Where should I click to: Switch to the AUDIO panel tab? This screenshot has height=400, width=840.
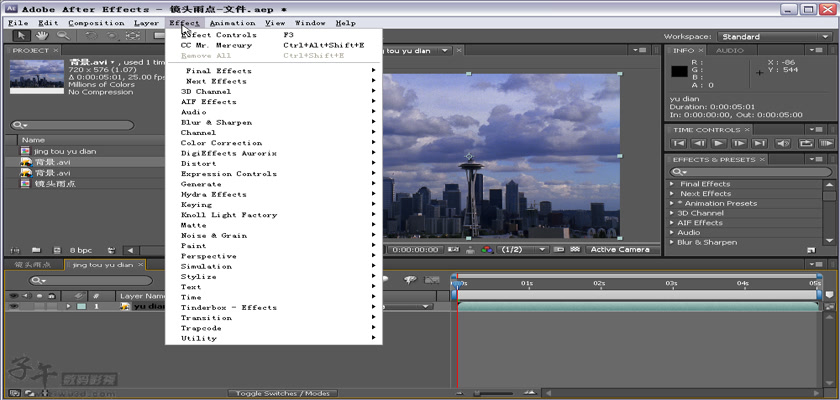[730, 50]
